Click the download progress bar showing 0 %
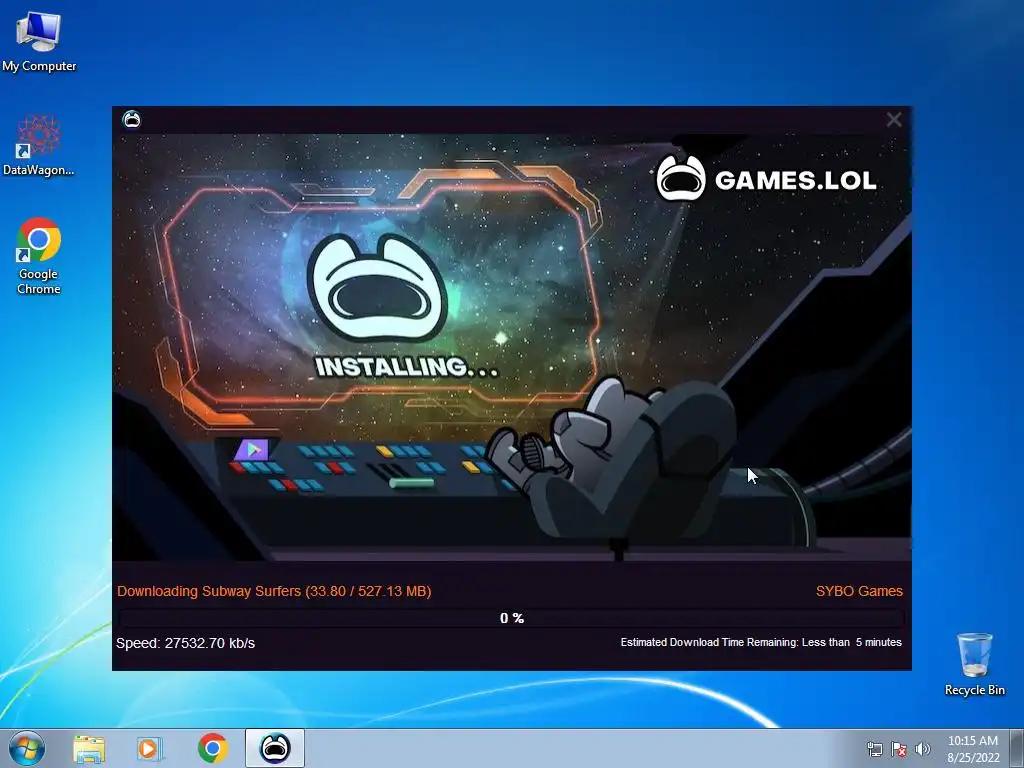 click(512, 618)
